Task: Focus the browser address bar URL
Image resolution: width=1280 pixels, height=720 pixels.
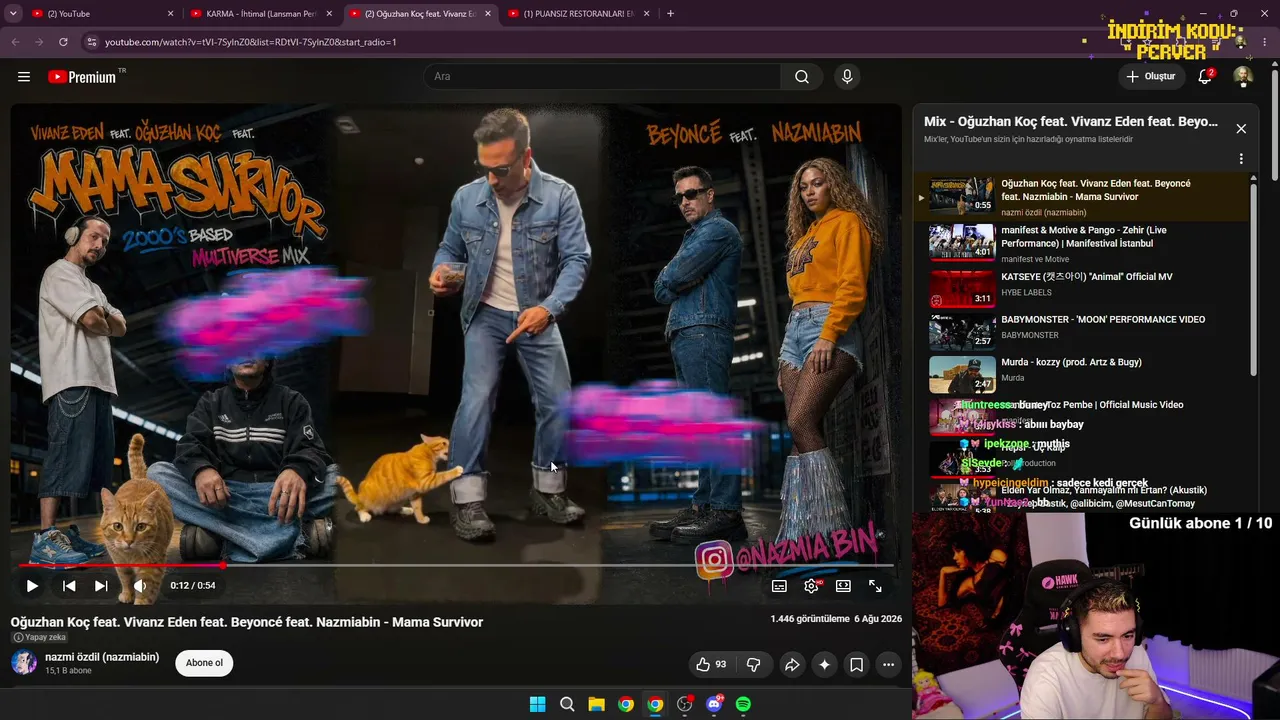Action: pos(251,42)
